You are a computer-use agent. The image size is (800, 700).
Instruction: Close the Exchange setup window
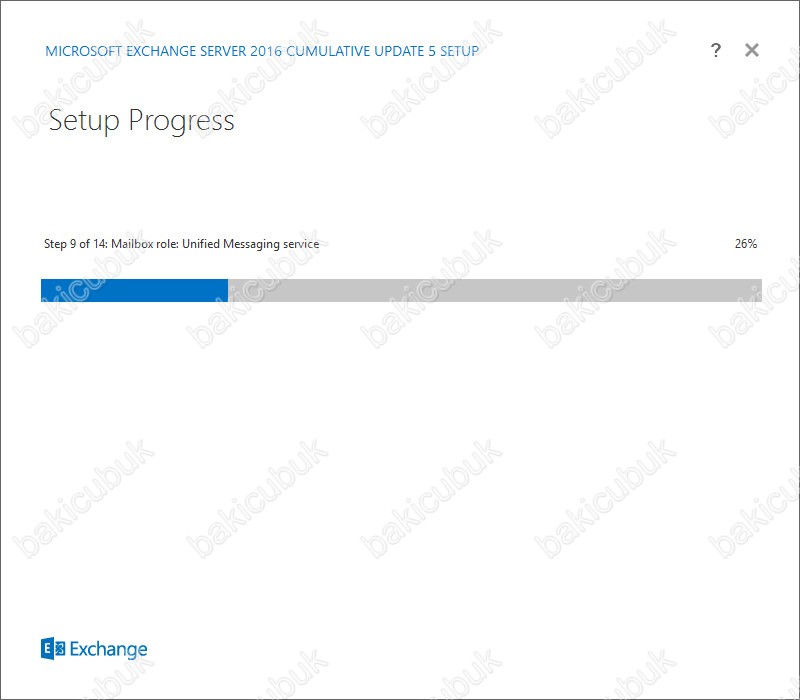[752, 50]
